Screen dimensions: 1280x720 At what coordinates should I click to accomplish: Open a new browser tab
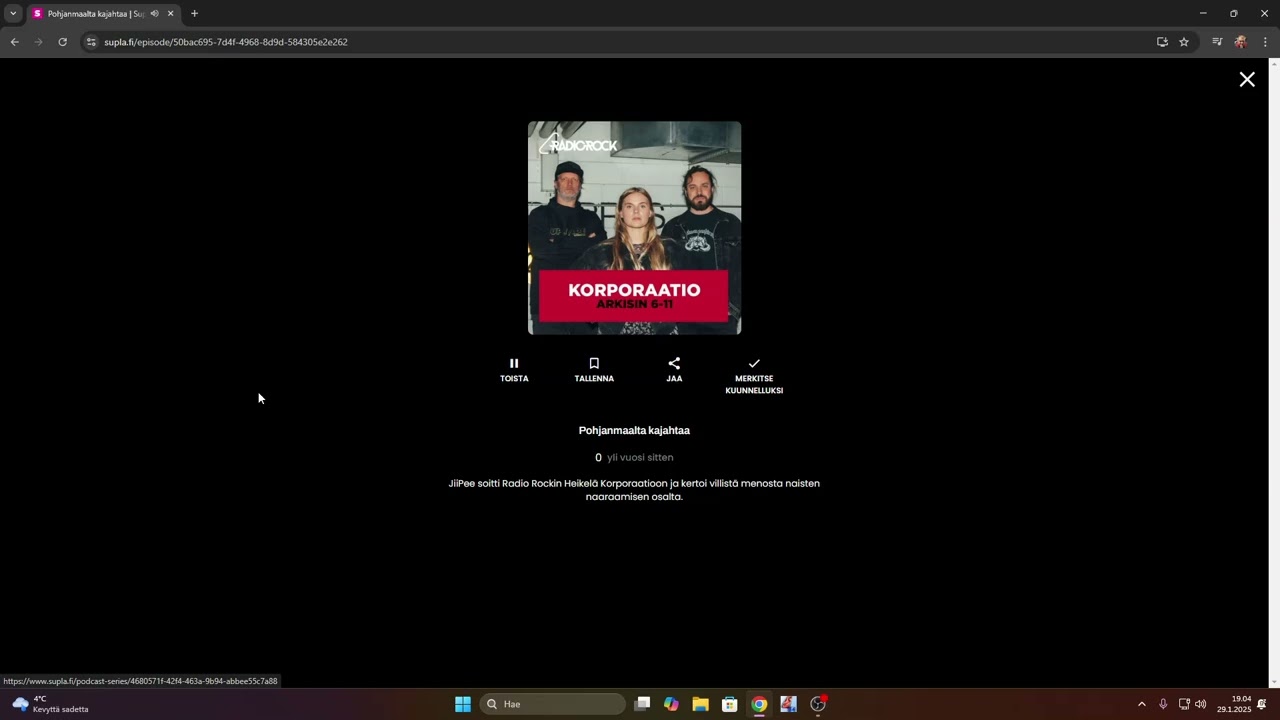coord(194,13)
